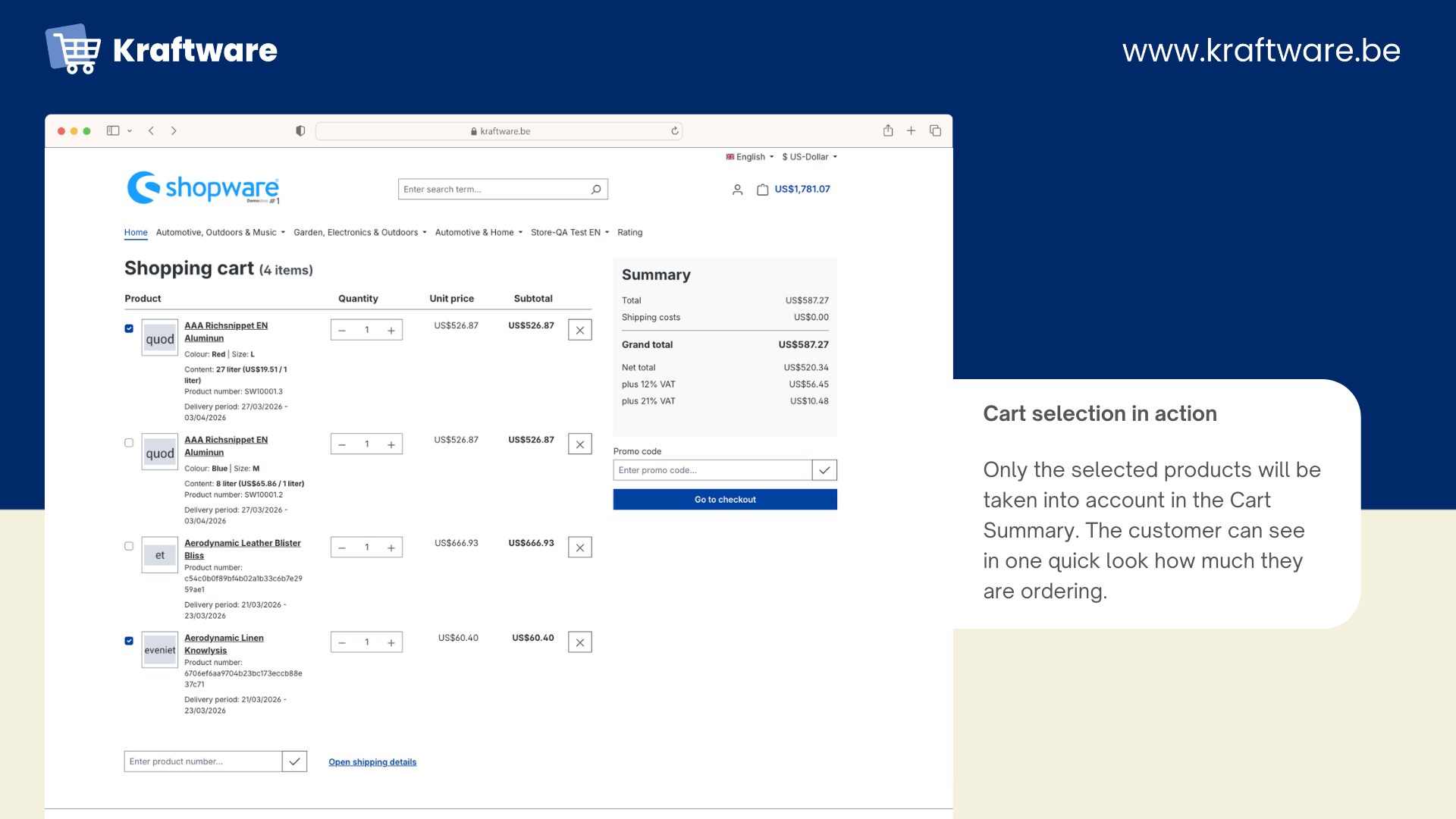Image resolution: width=1456 pixels, height=819 pixels.
Task: Select the Aerodynamic Leather Blister Bliss checkbox
Action: coord(129,546)
